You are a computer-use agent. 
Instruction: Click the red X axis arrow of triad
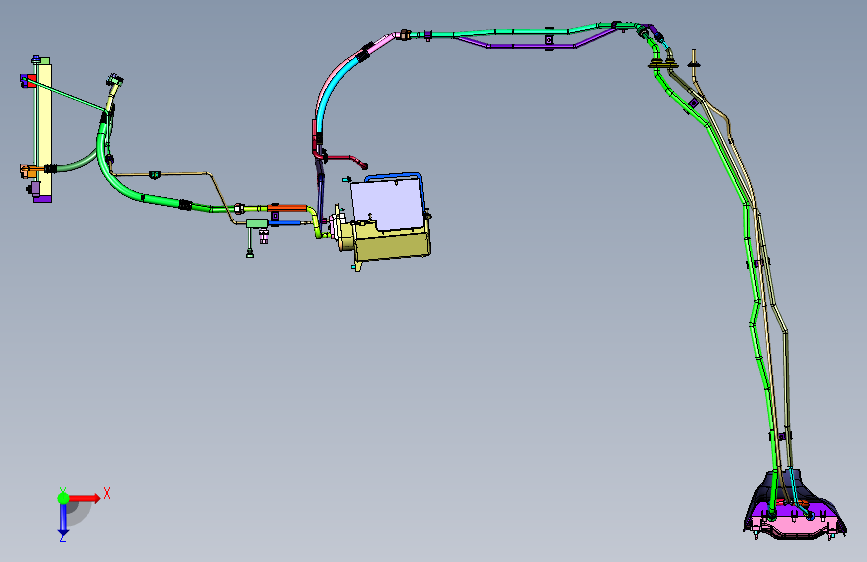pyautogui.click(x=86, y=498)
